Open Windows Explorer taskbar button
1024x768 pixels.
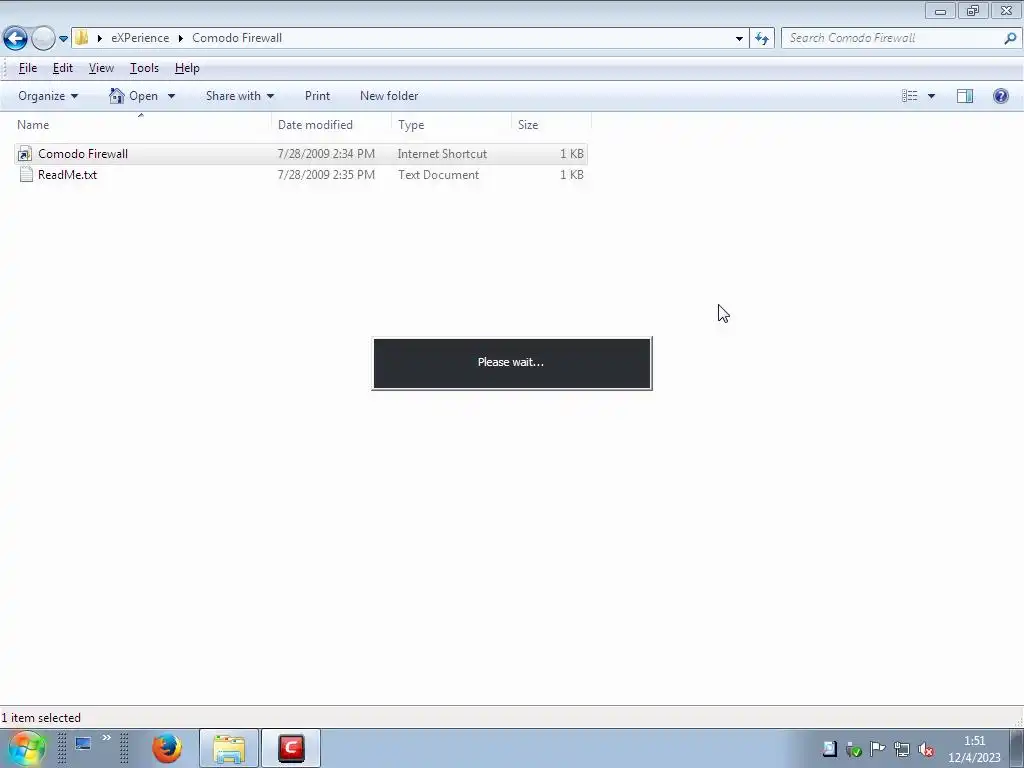point(229,748)
